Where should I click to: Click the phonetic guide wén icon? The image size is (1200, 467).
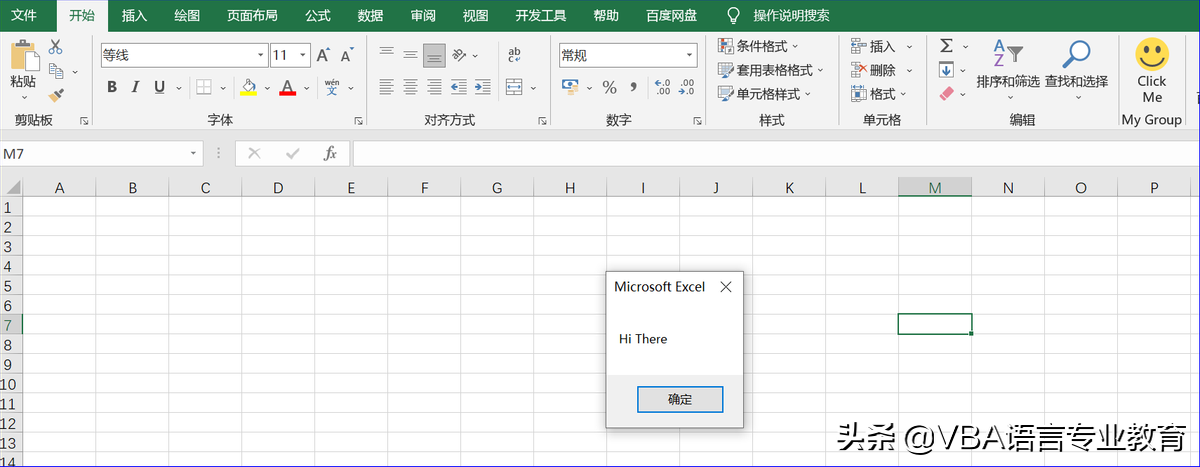(332, 87)
